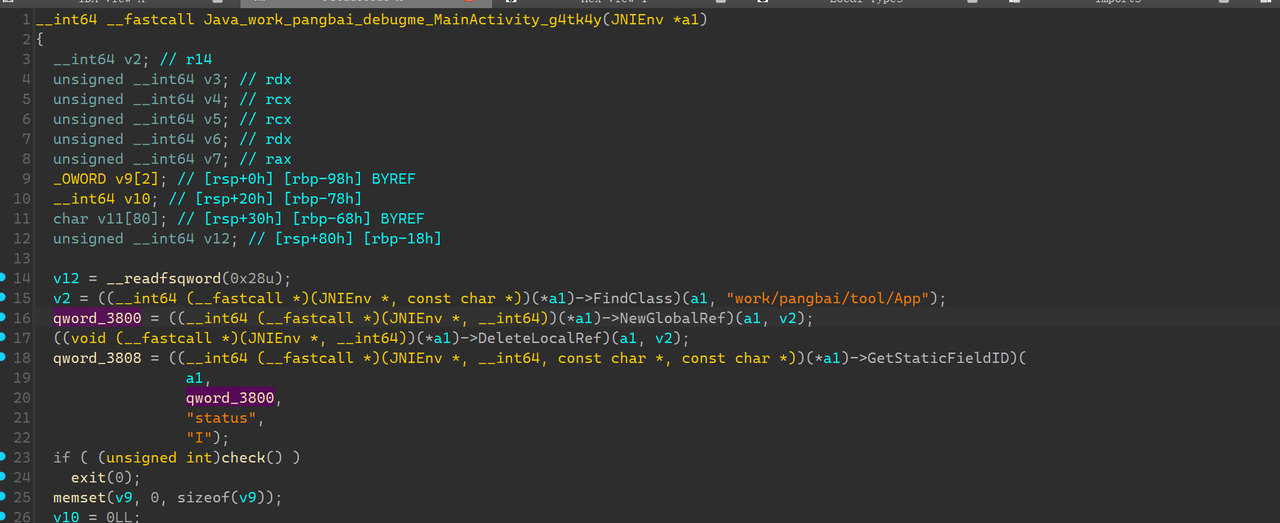Click the GetStaticFieldID method name
Viewport: 1280px width, 523px height.
click(941, 358)
